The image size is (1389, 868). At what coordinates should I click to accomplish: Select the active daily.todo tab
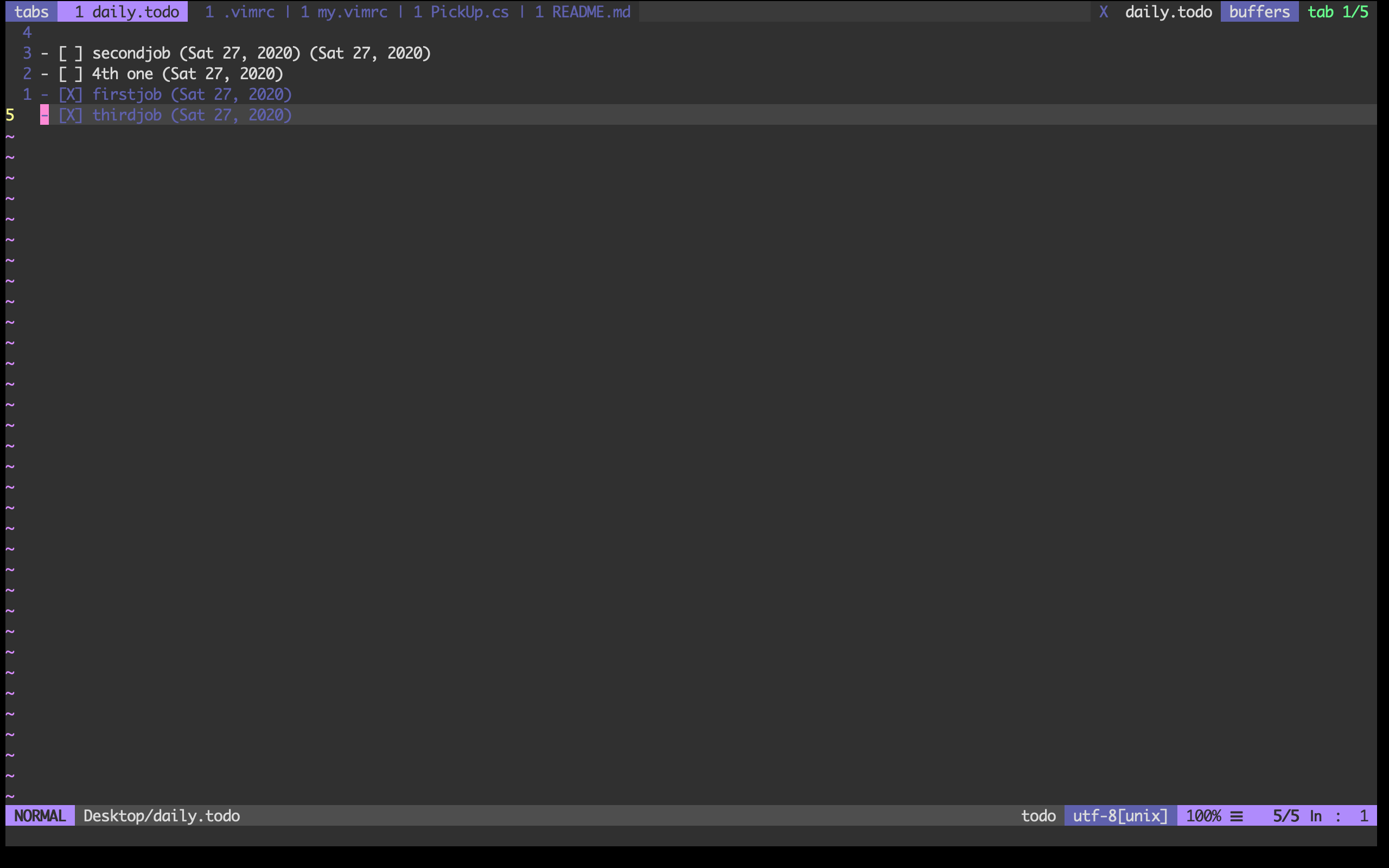click(x=126, y=11)
